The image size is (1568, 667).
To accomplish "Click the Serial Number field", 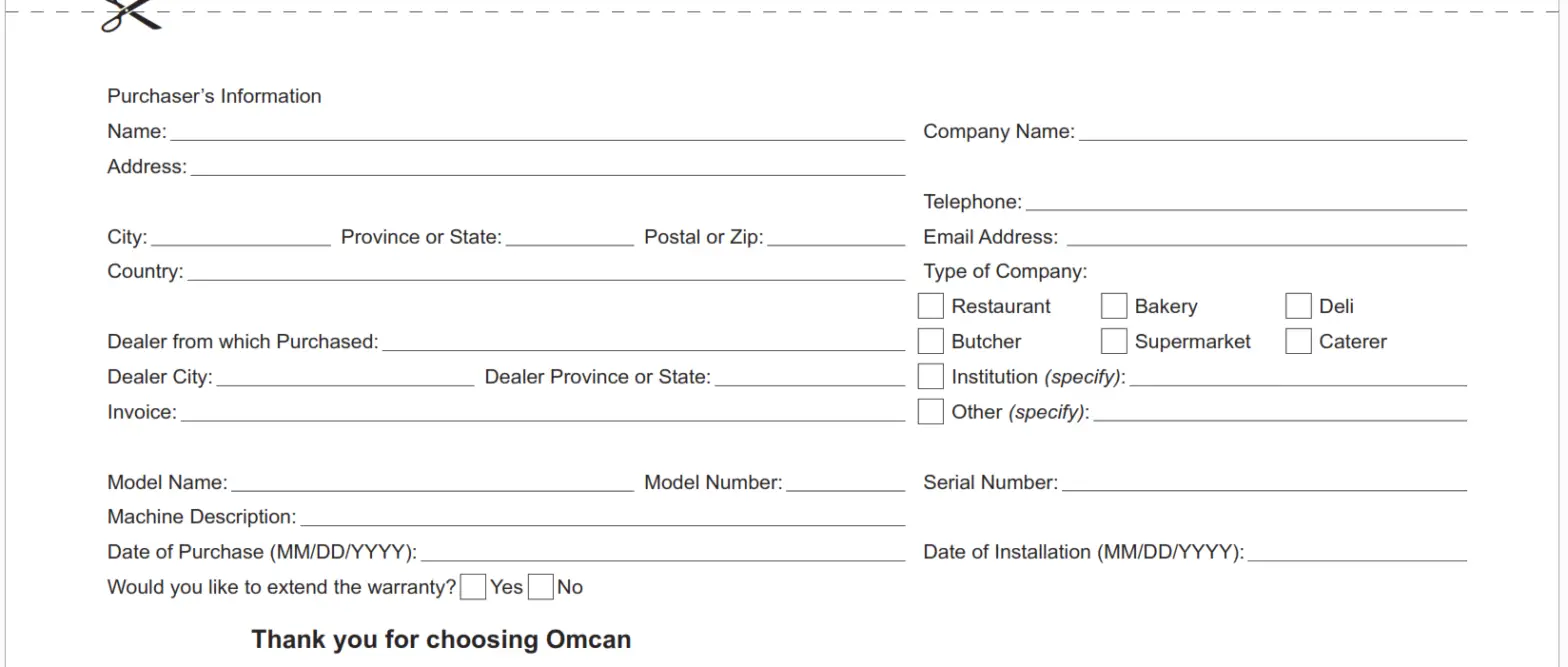I will point(1264,481).
